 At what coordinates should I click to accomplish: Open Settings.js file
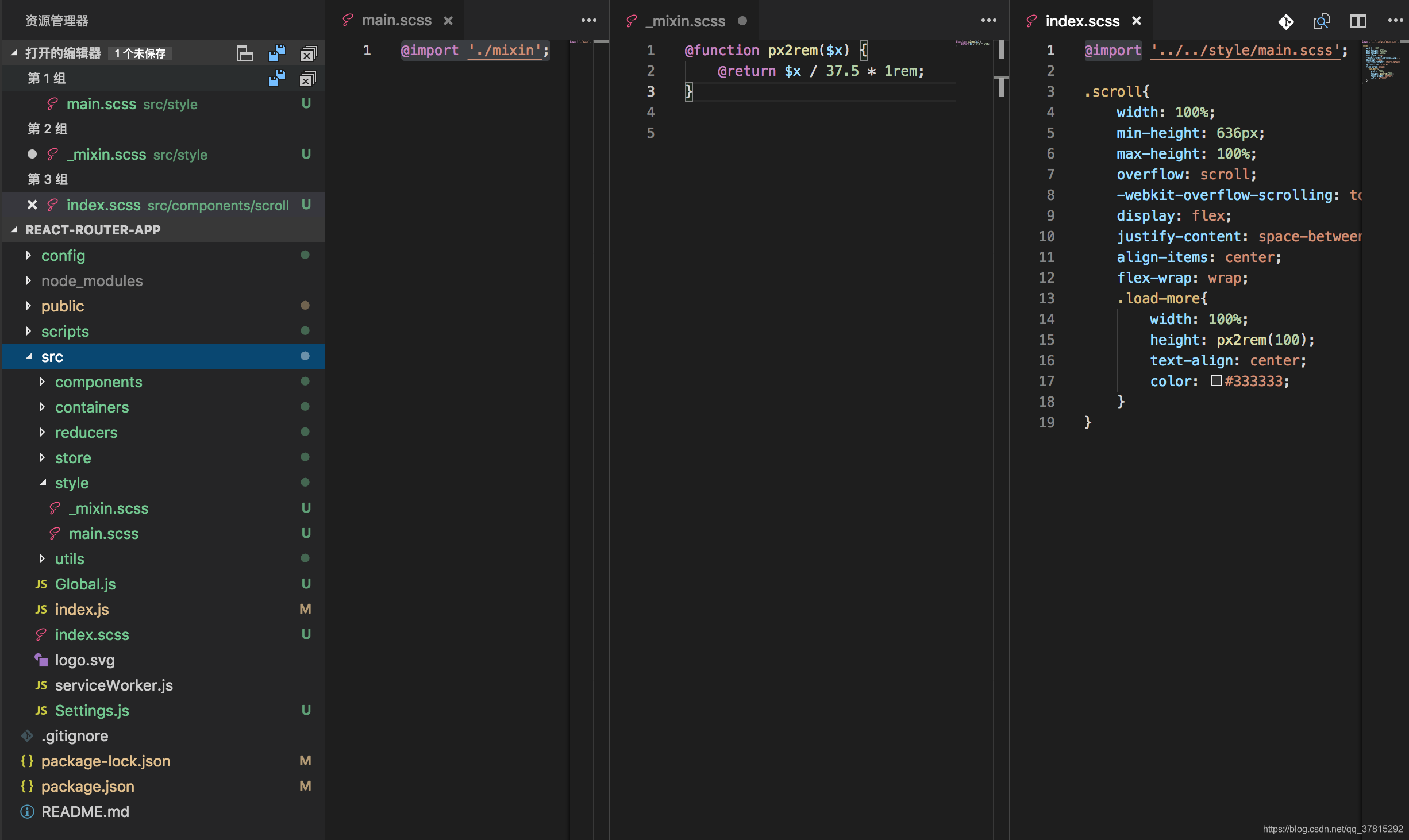tap(163, 710)
